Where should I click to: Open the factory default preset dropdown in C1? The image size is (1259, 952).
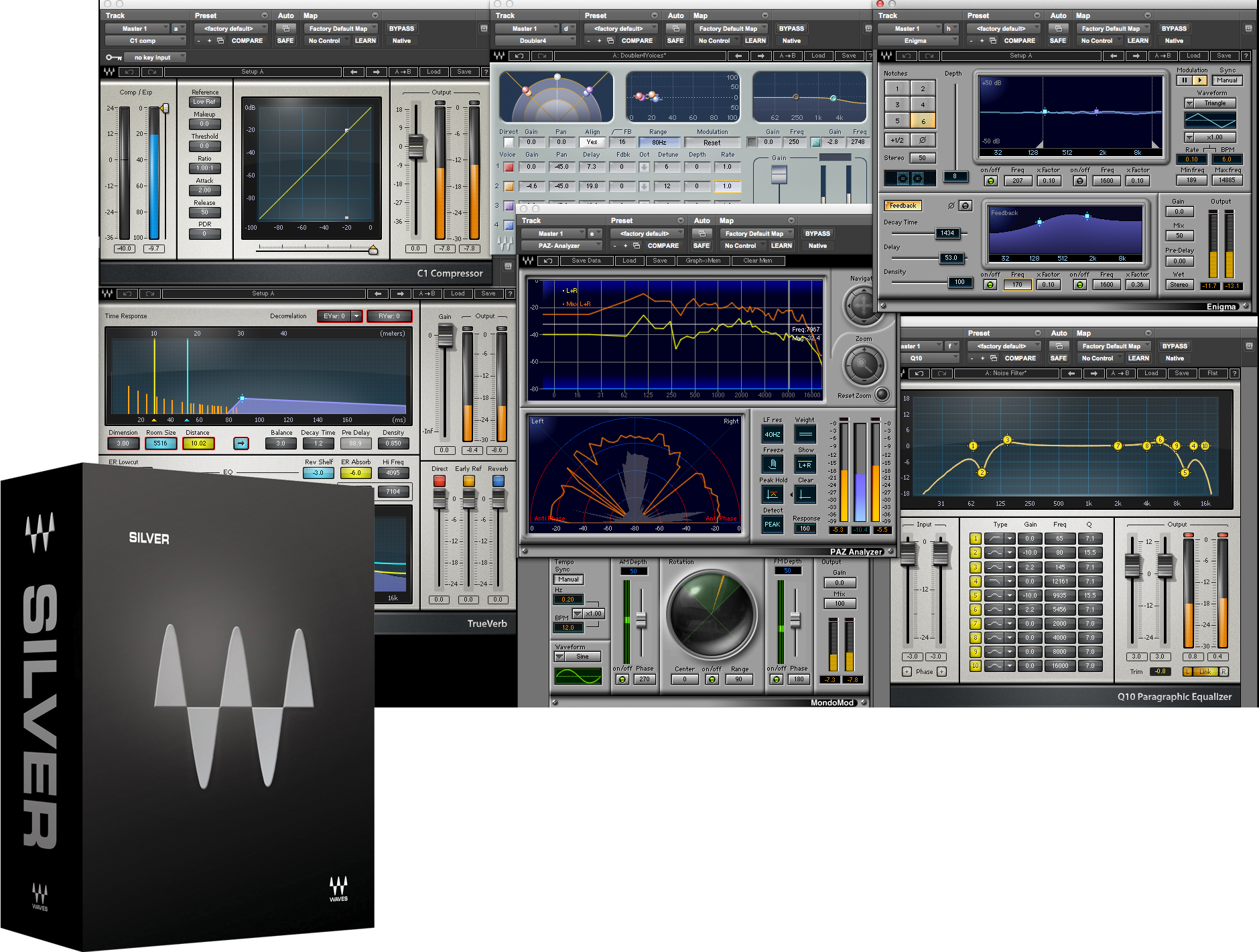[x=230, y=28]
